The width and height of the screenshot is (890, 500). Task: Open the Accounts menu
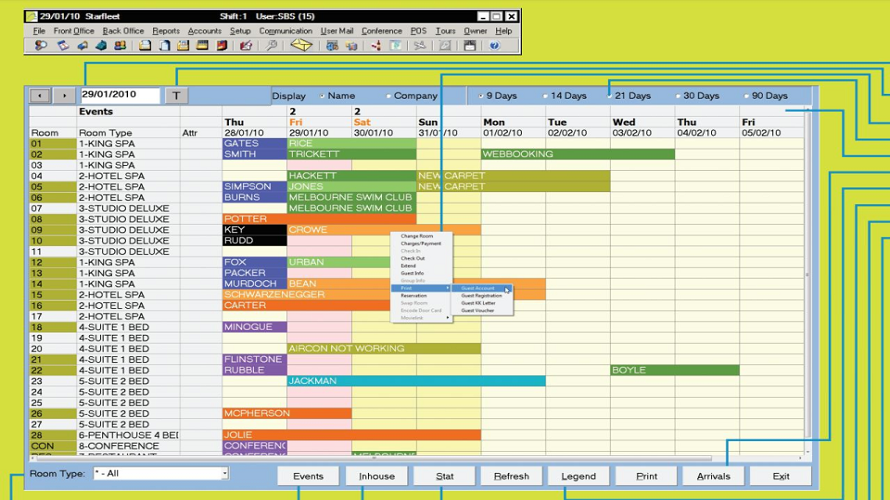coord(204,31)
